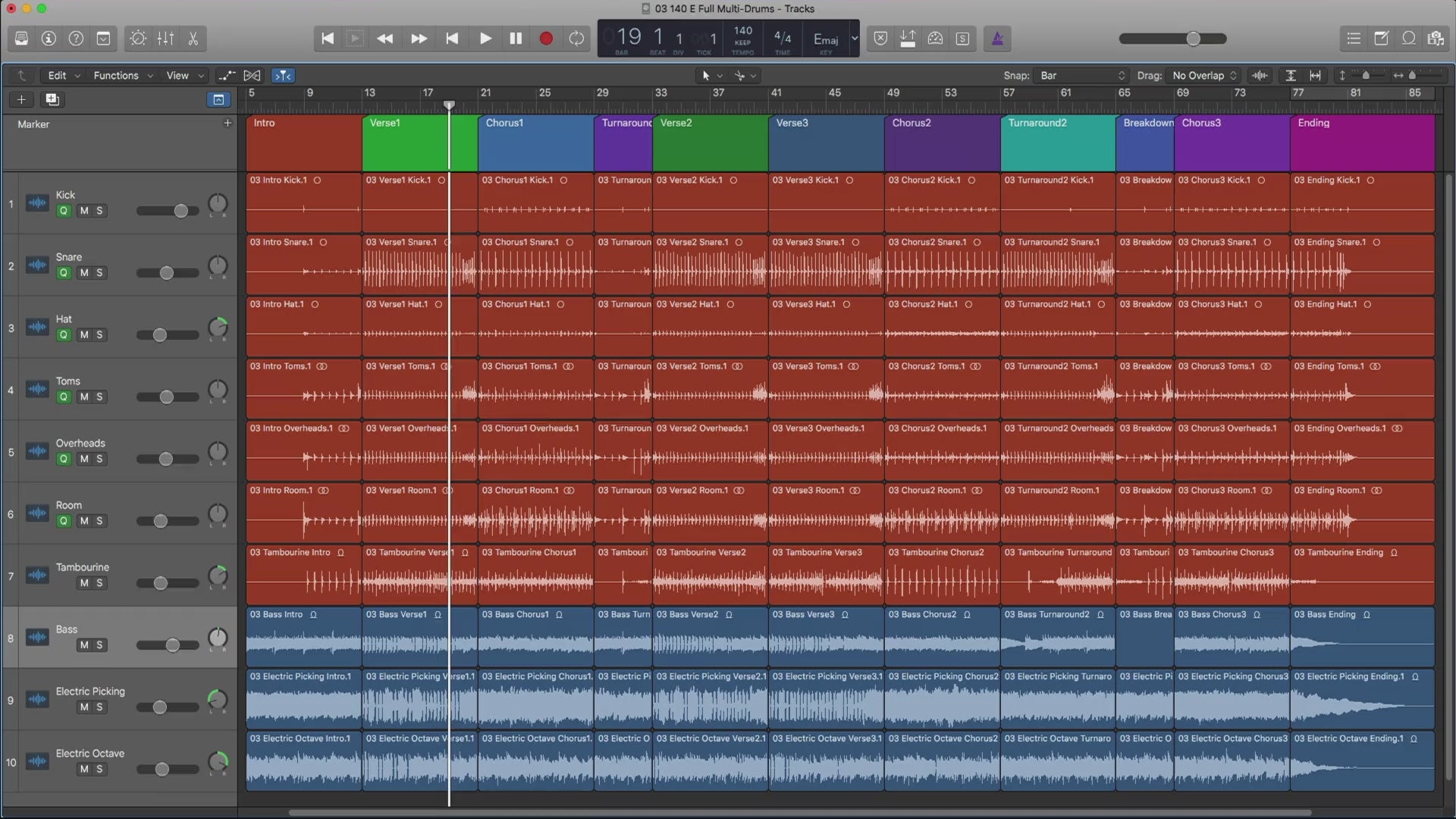Select the Turnaround2 marker
Image resolution: width=1456 pixels, height=819 pixels.
1058,143
